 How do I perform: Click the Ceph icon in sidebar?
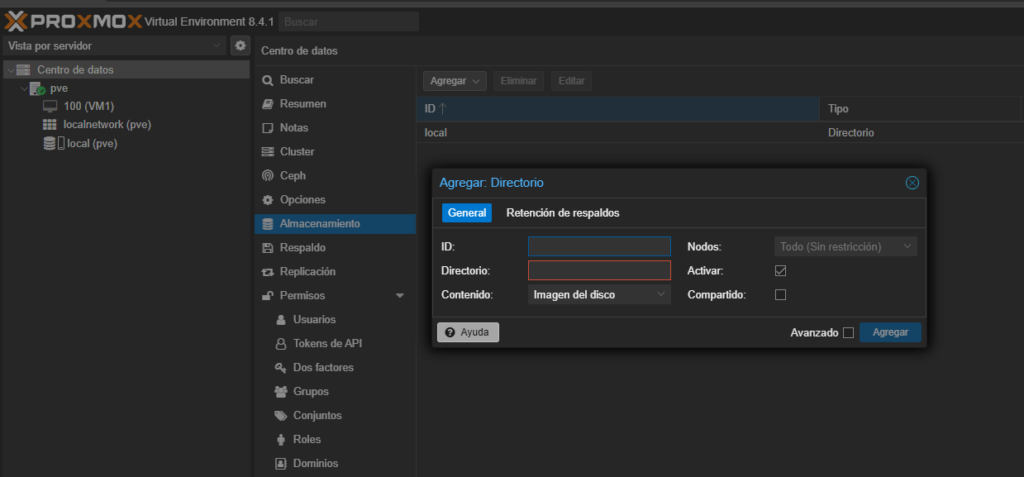click(268, 176)
